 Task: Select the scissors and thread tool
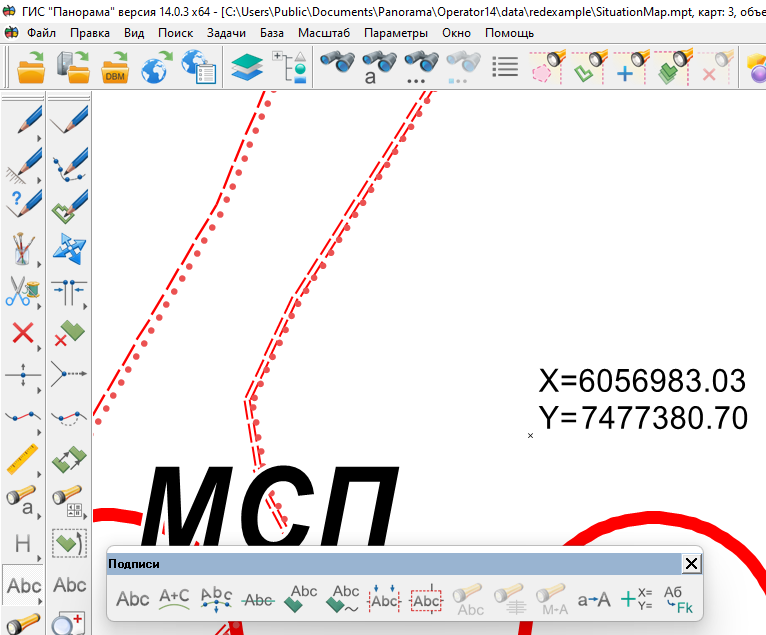pos(22,291)
